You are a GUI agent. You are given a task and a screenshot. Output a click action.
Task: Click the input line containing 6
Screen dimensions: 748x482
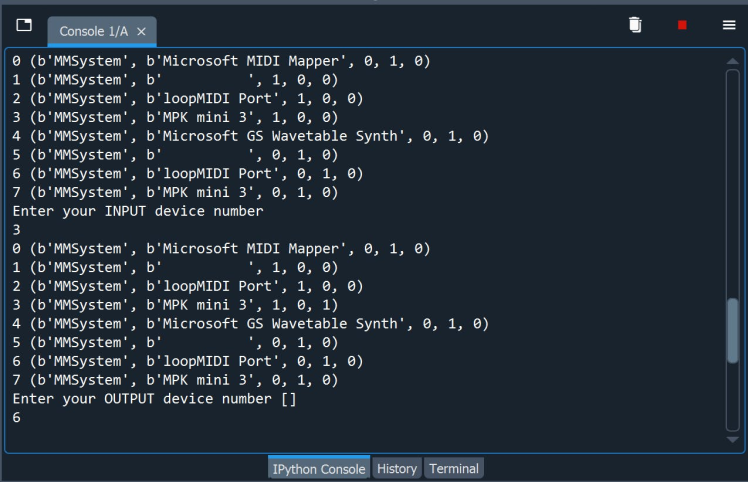pos(17,417)
